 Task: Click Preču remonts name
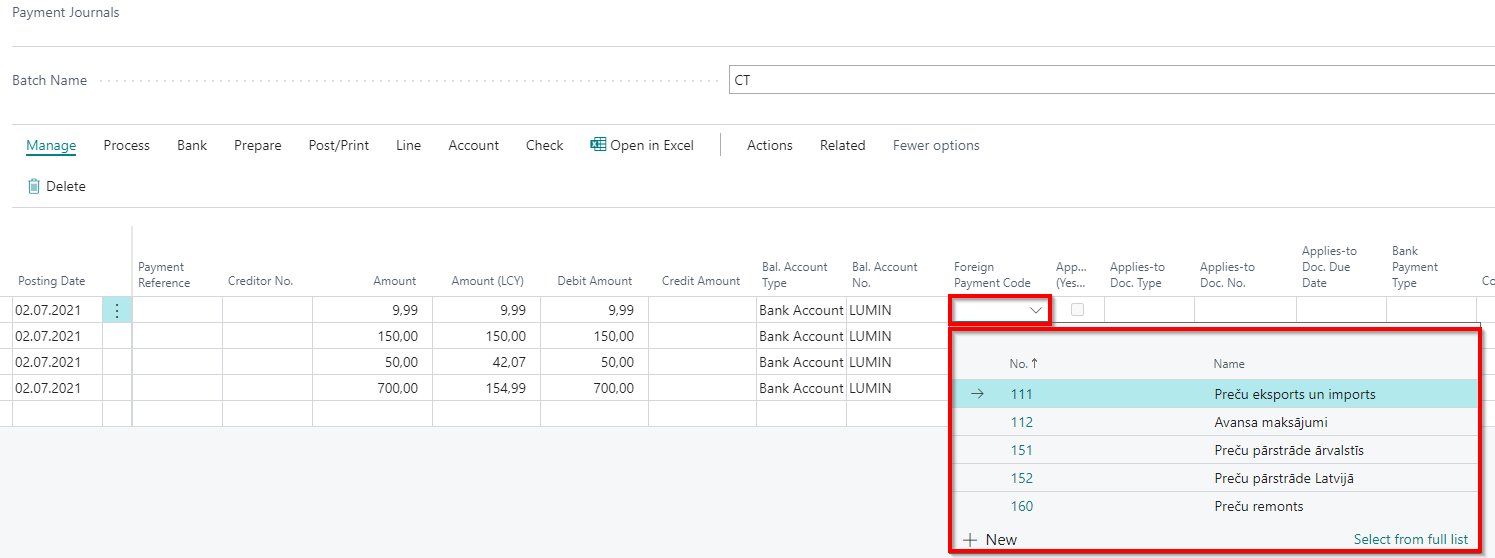point(1259,506)
